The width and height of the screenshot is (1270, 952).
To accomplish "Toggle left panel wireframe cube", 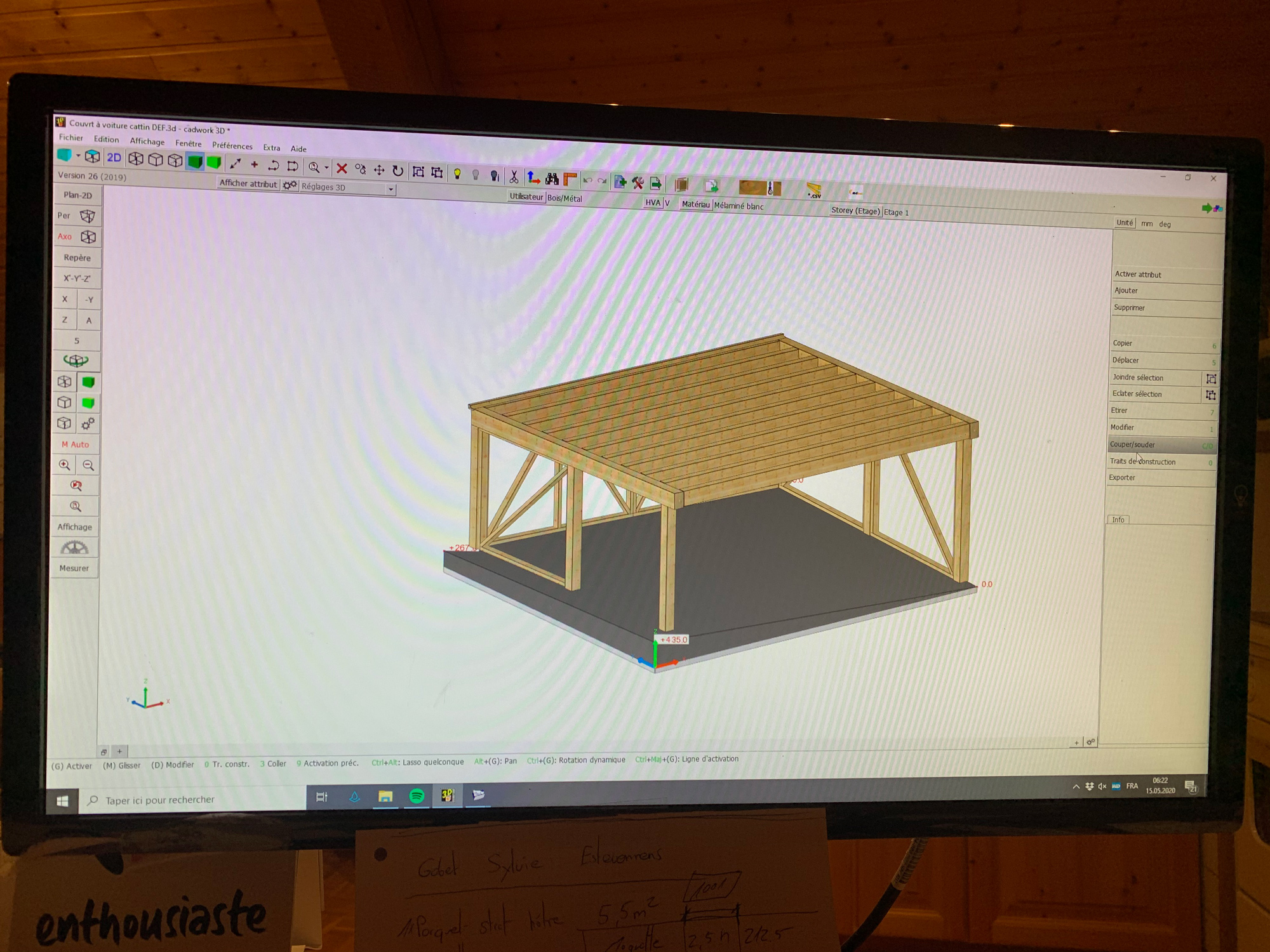I will pyautogui.click(x=64, y=381).
